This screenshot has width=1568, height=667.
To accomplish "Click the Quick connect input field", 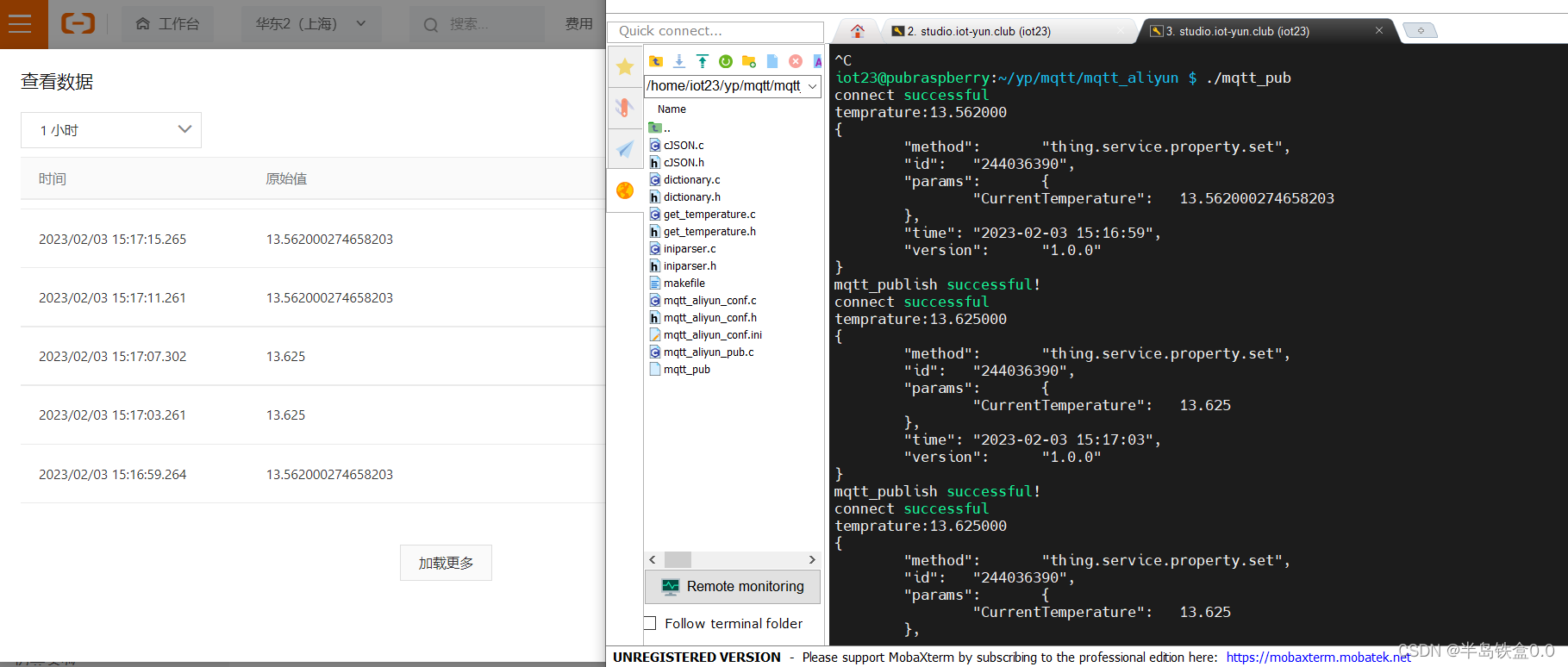I will (x=715, y=31).
